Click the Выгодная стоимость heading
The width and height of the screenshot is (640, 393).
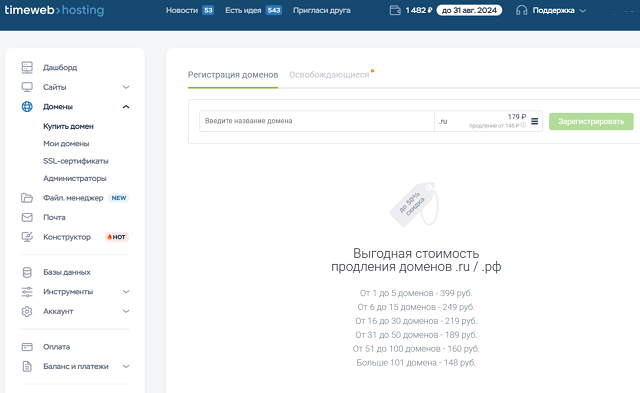coord(416,260)
